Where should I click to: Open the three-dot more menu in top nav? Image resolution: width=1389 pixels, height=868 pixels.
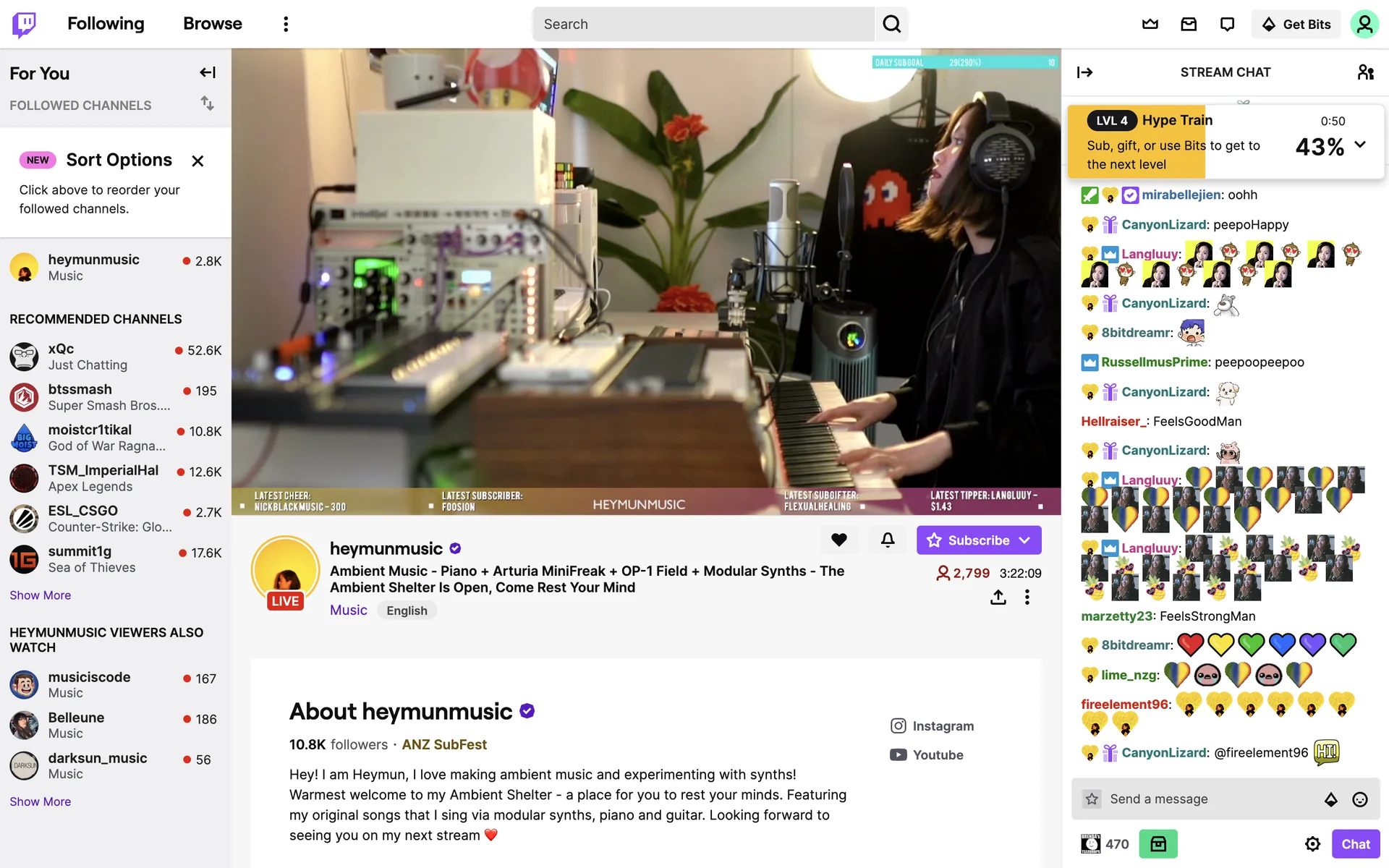point(286,24)
